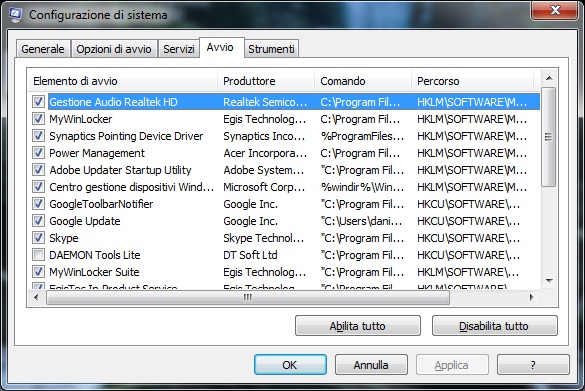Click the horizontal scrollbar left arrow
Viewport: 585px width, 391px height.
[x=36, y=297]
